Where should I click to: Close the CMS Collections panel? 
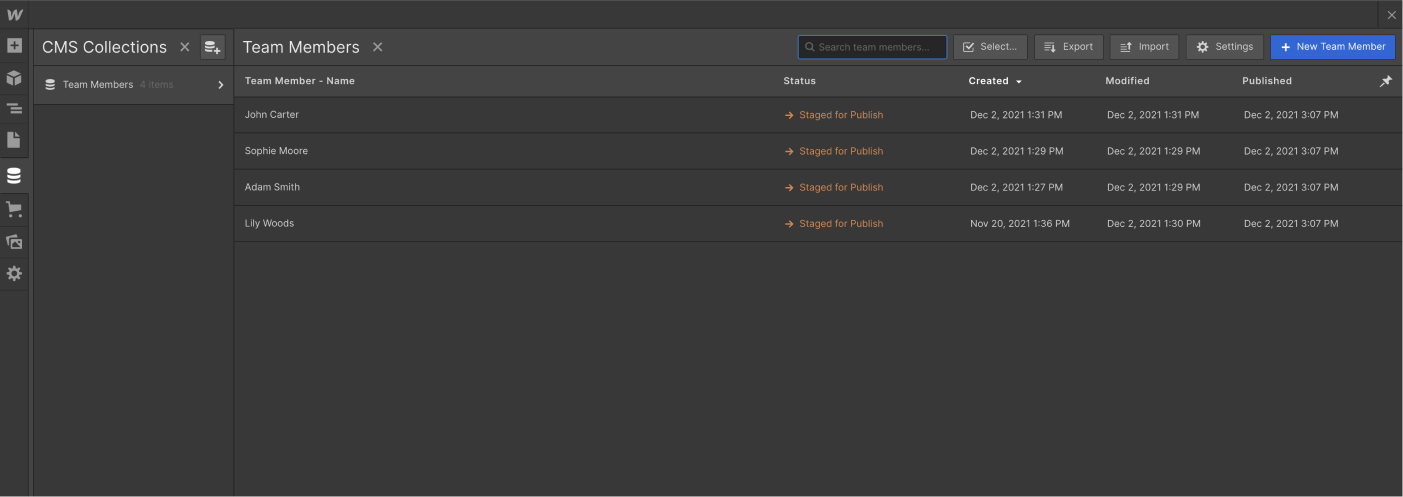point(184,47)
